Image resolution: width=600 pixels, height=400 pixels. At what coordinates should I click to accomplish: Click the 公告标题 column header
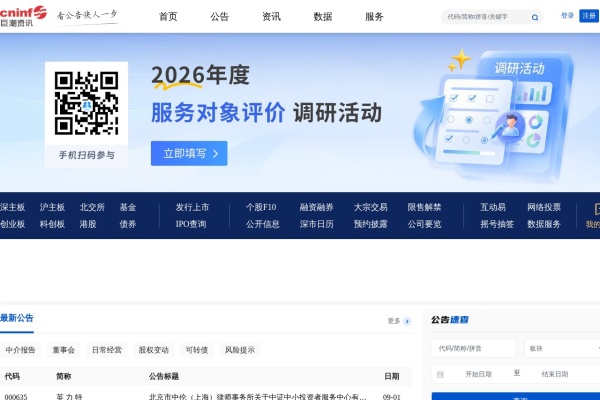pyautogui.click(x=164, y=377)
